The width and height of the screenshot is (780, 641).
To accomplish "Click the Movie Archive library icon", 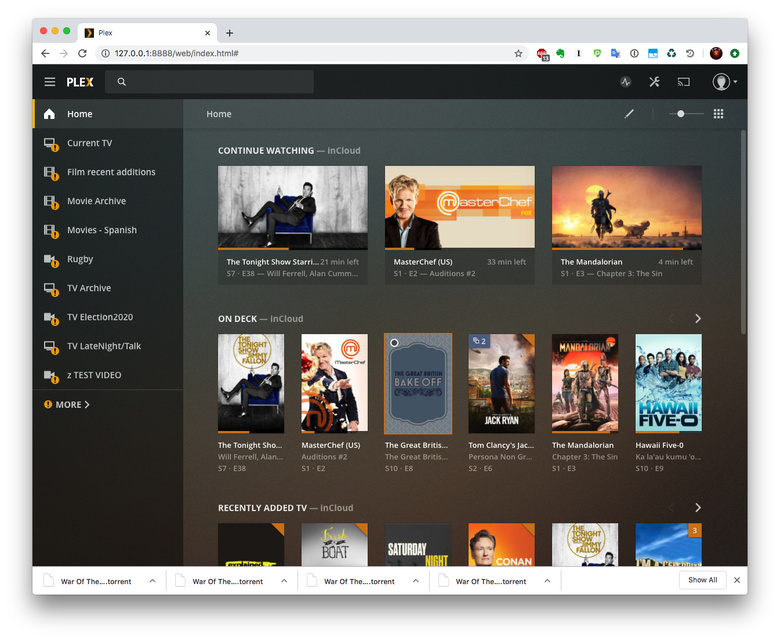I will [51, 201].
